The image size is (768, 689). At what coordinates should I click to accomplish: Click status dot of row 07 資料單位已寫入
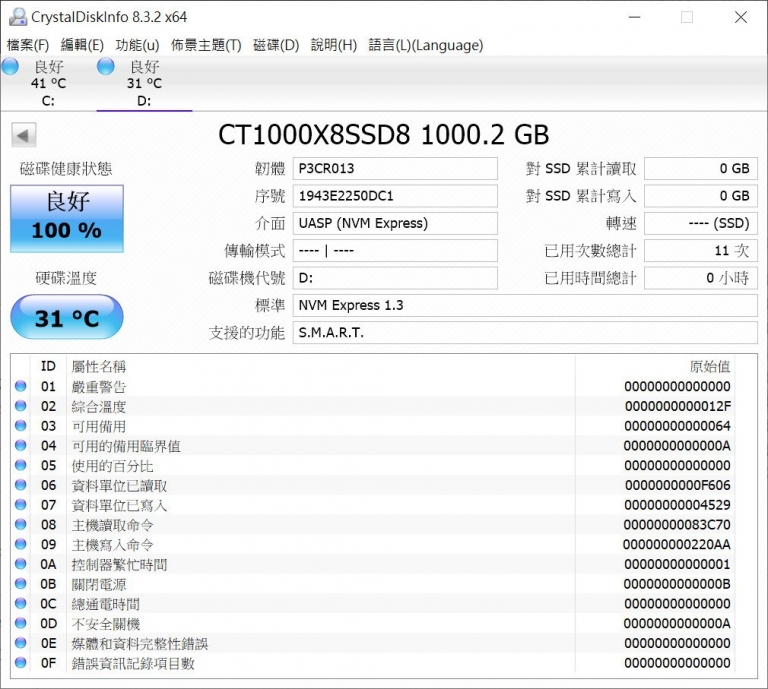[21, 505]
